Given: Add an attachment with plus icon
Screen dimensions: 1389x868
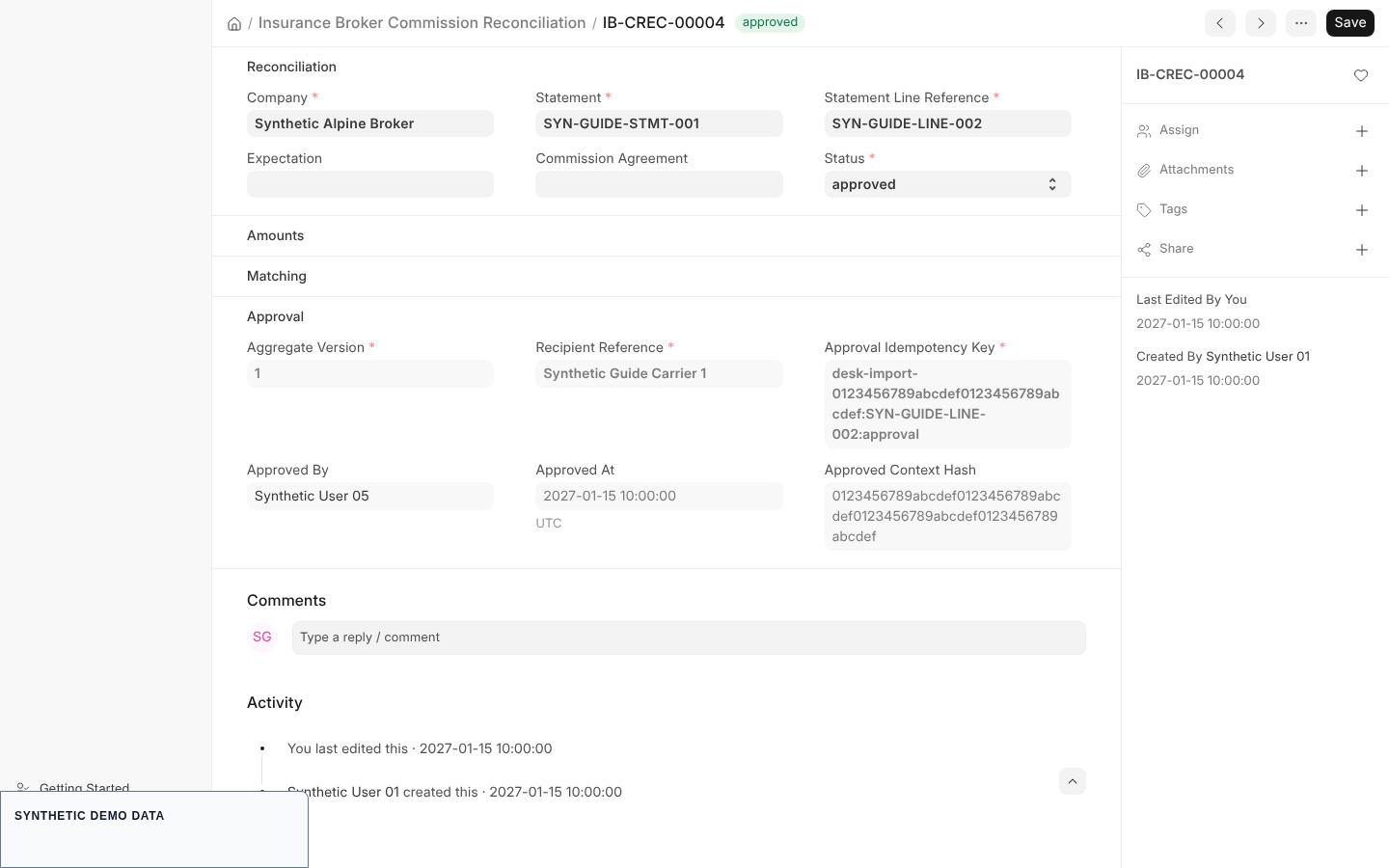Looking at the screenshot, I should pyautogui.click(x=1362, y=171).
